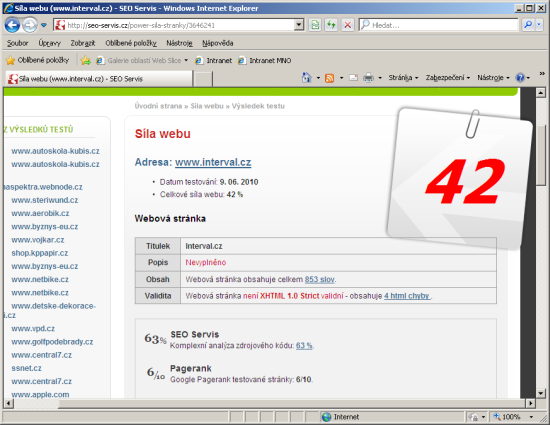Viewport: 550px width, 425px height.
Task: Open a new blank tab
Action: click(203, 79)
